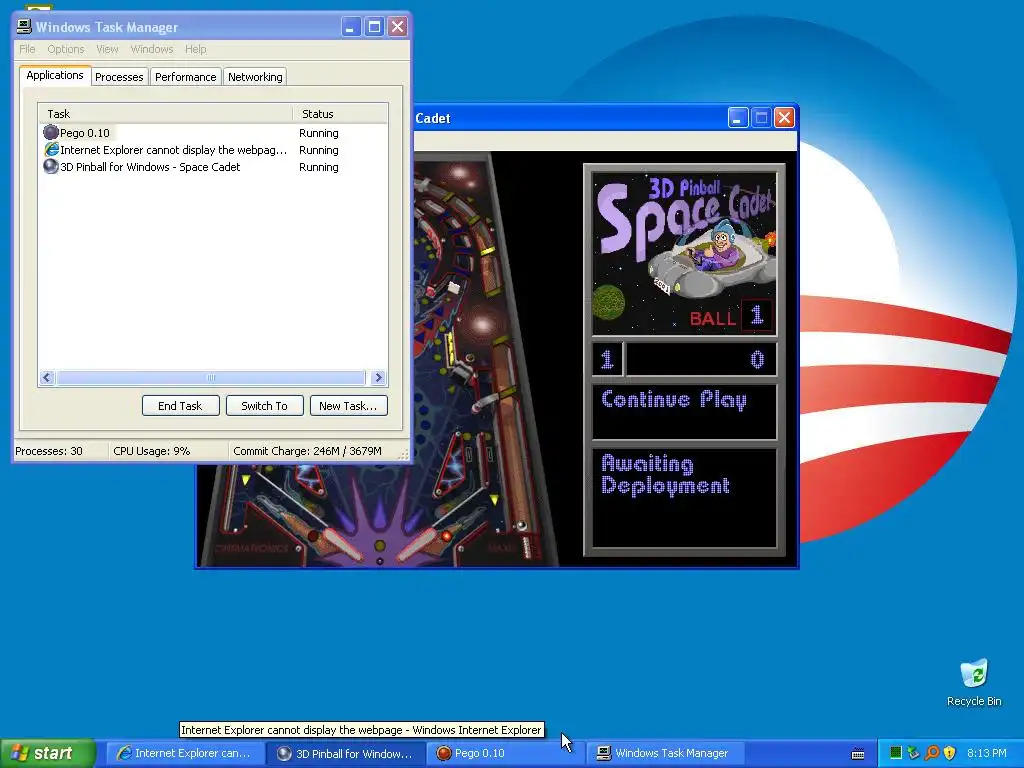This screenshot has width=1024, height=768.
Task: Click CPU Usage: 9% in status bar
Action: pos(152,451)
